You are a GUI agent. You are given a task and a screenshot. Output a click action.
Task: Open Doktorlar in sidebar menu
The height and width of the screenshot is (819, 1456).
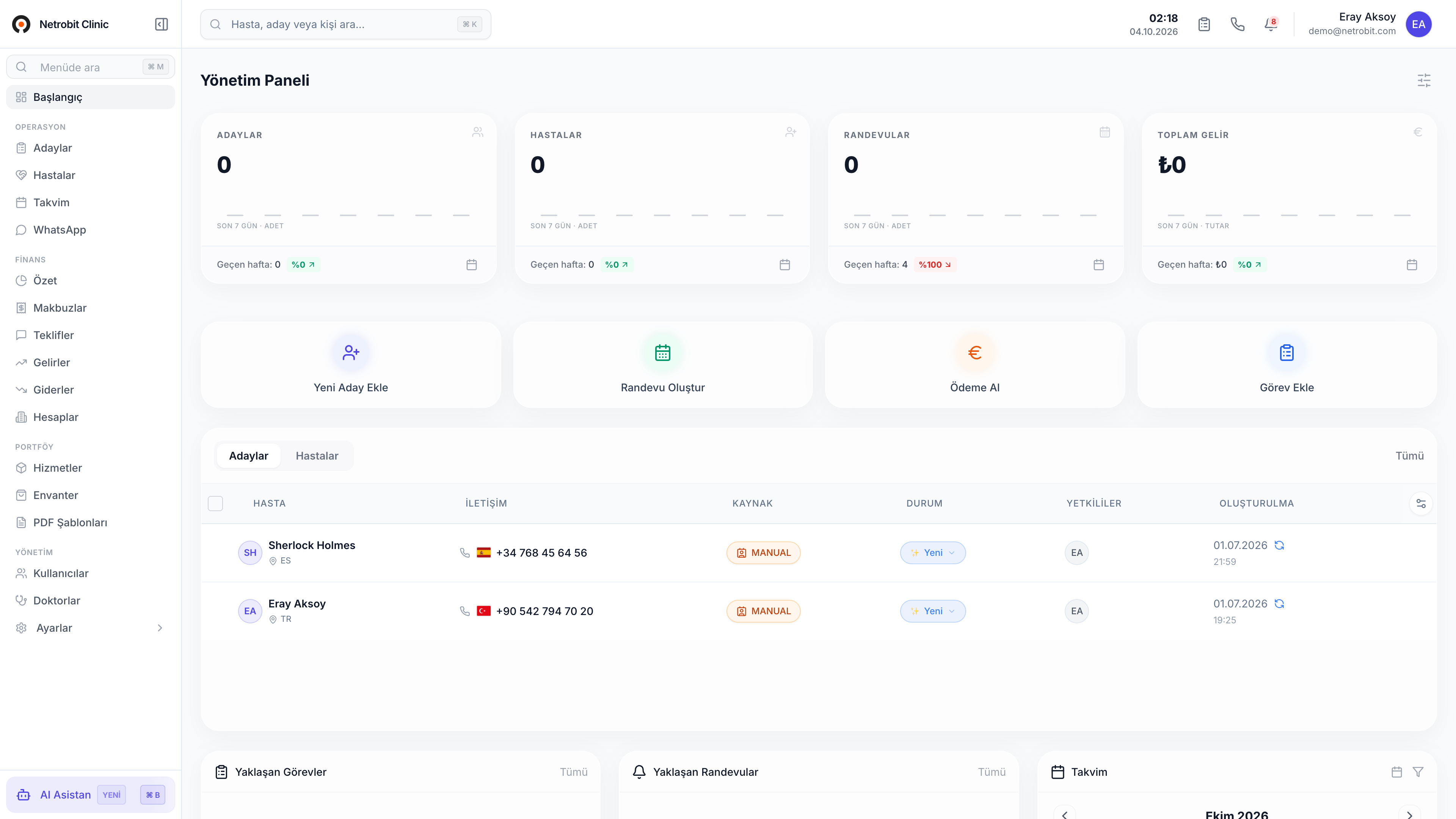(x=91, y=601)
